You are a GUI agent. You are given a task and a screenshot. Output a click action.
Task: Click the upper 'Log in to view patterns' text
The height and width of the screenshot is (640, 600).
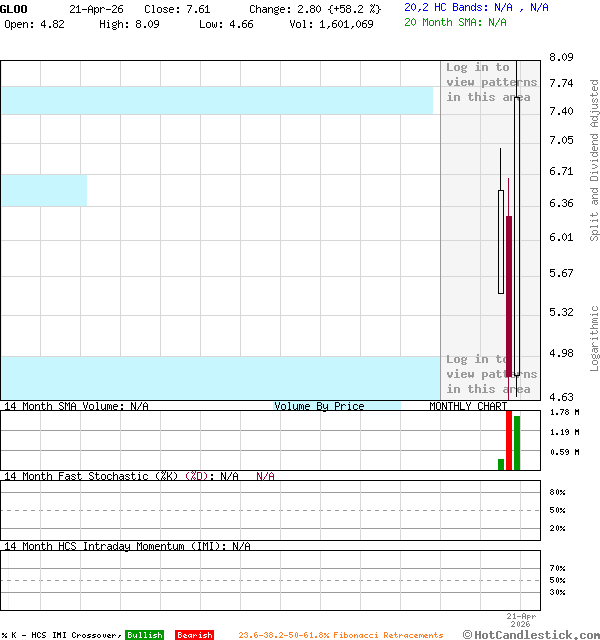tap(491, 82)
